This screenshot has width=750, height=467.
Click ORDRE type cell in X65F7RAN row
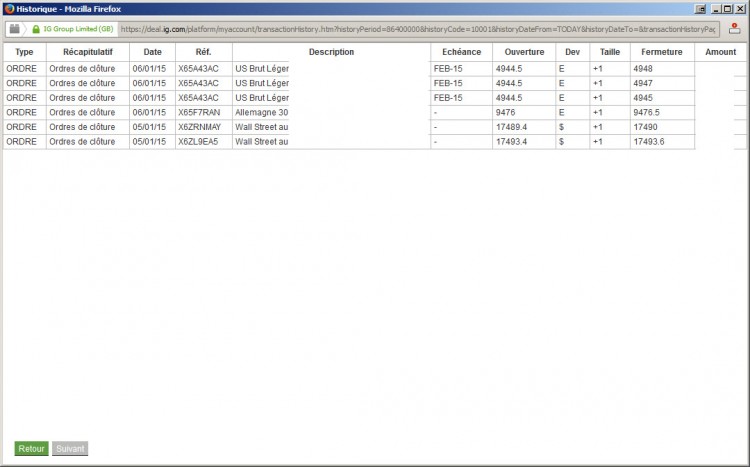click(x=24, y=112)
